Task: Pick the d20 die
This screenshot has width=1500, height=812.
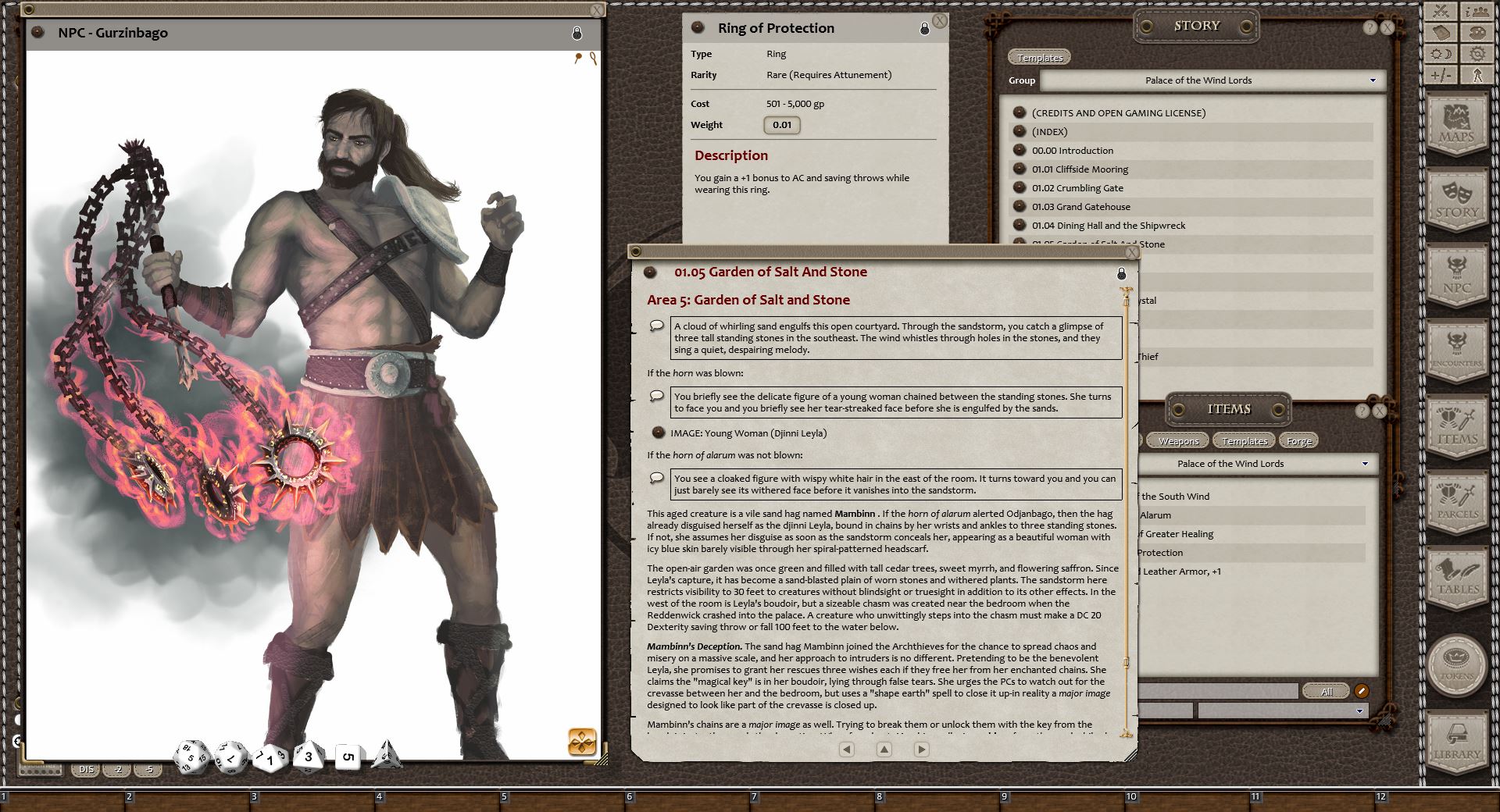Action: coord(191,757)
